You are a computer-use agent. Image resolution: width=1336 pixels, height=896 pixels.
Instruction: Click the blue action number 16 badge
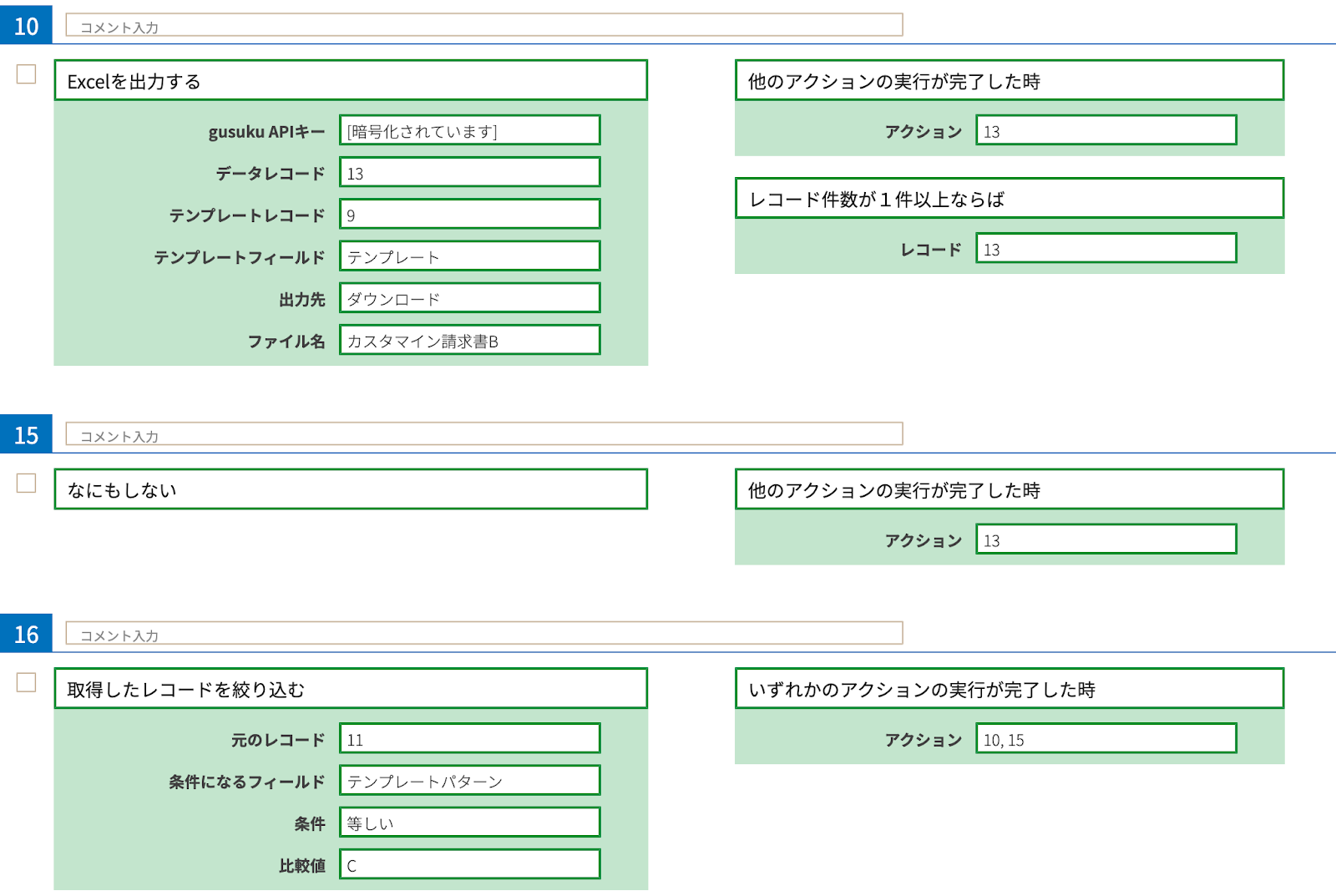coord(26,634)
